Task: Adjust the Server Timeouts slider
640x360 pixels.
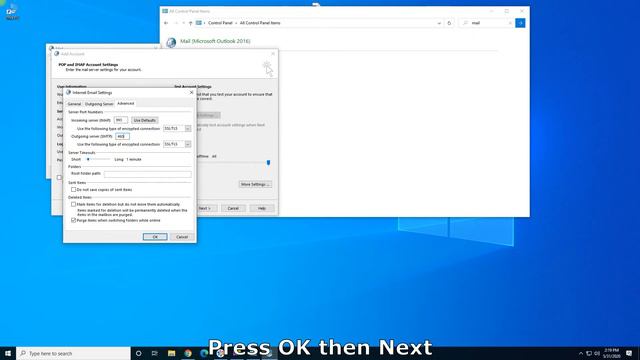Action: [88, 159]
